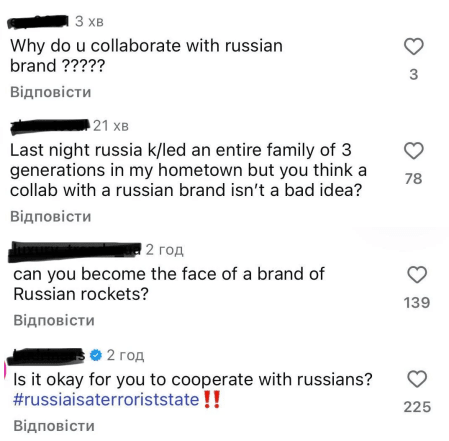
Task: Open the #russiaisaterroriststate hashtag
Action: pos(106,399)
